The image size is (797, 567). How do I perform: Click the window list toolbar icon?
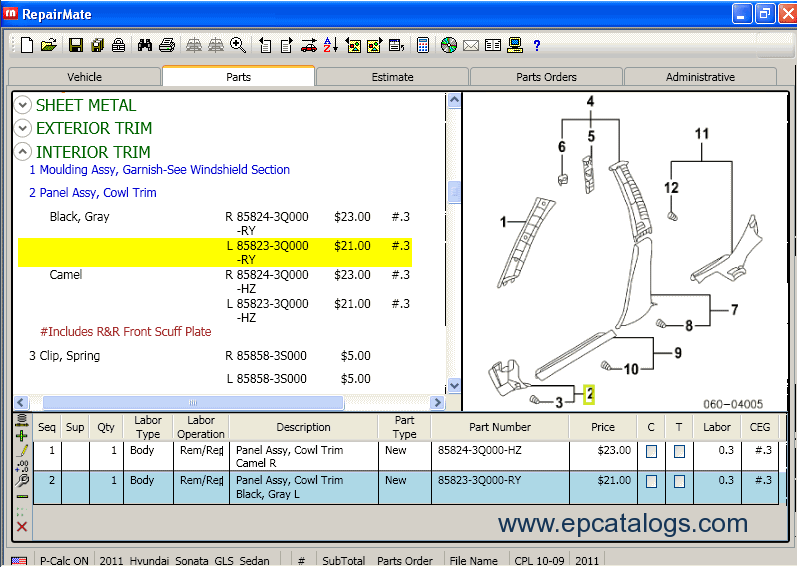click(396, 45)
